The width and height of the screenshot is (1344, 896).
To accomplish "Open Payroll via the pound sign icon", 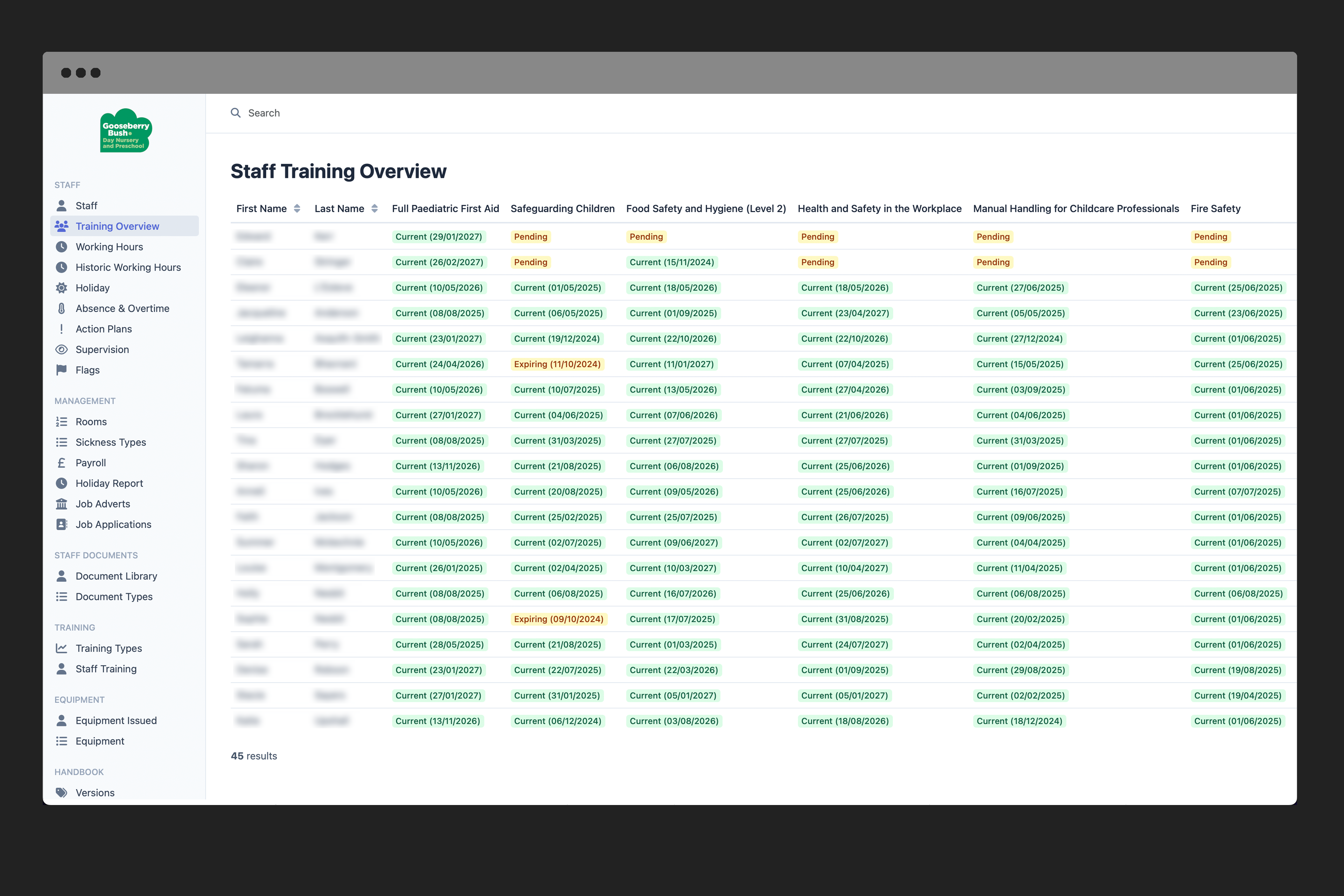I will tap(62, 462).
